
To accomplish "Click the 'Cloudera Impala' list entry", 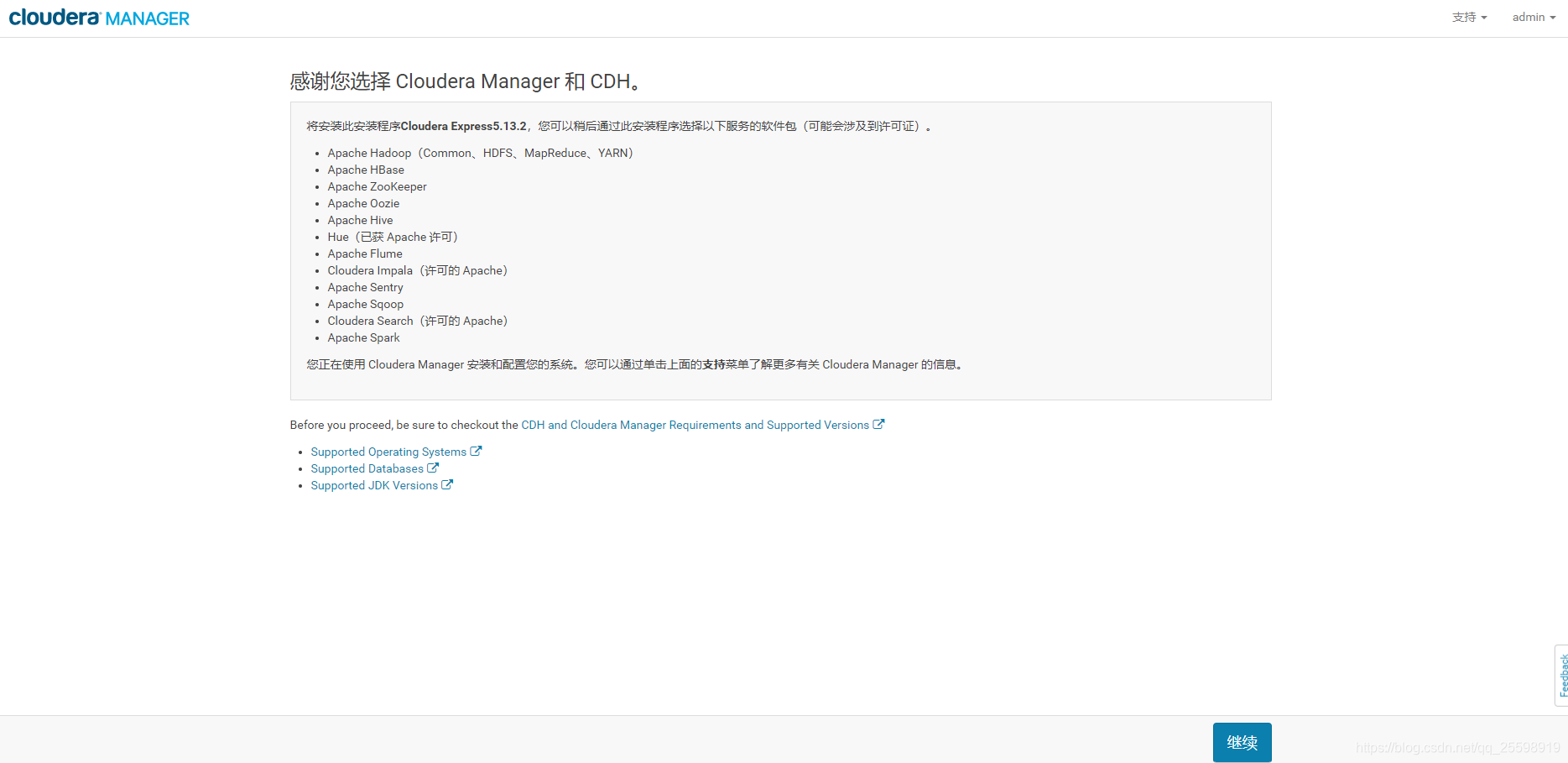I will click(418, 270).
